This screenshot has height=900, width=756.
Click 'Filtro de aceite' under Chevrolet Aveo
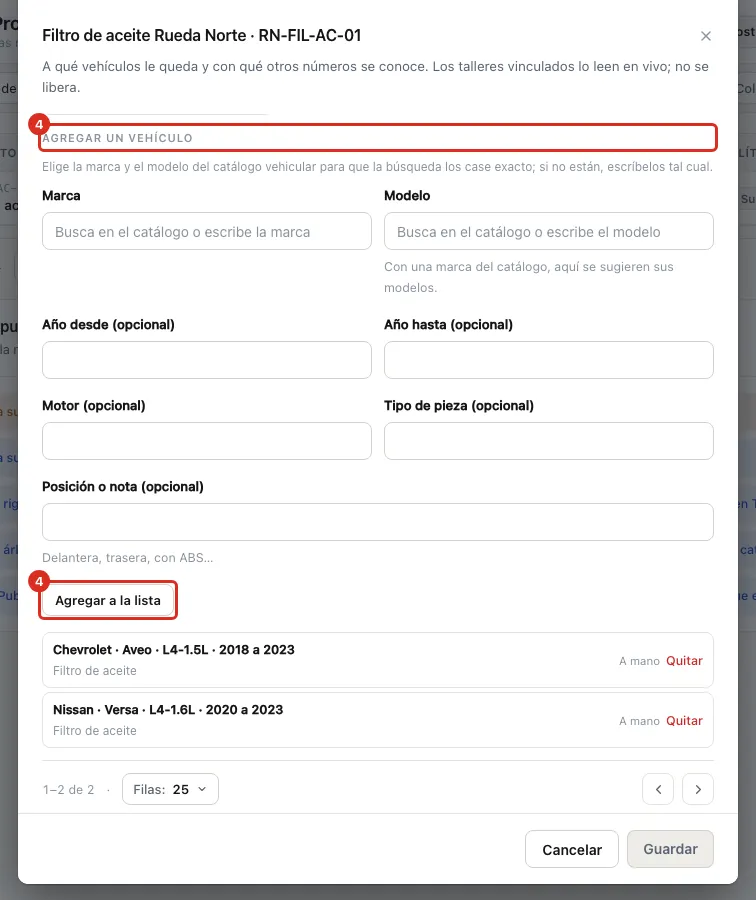tap(95, 671)
